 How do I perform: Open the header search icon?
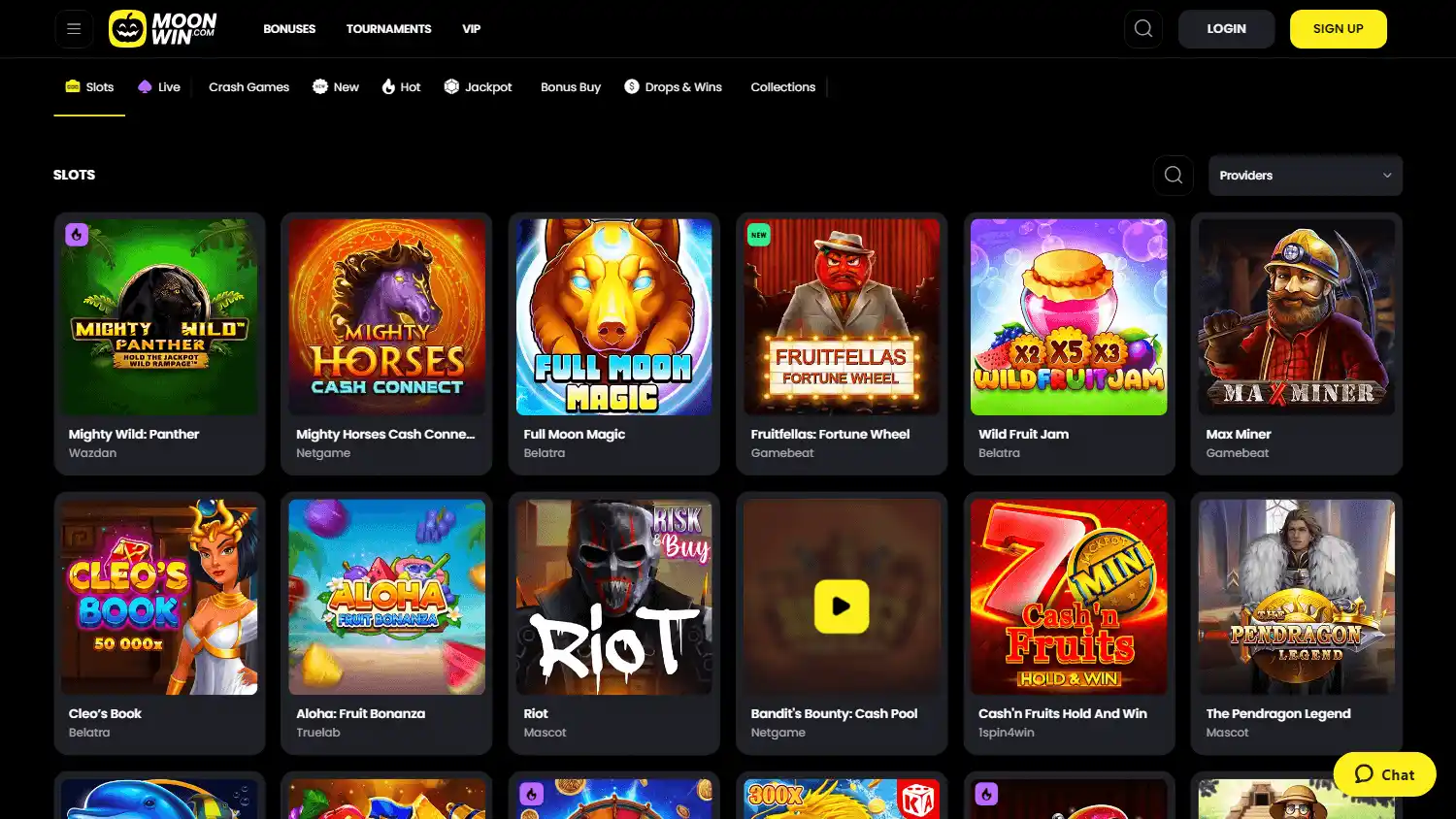tap(1143, 29)
